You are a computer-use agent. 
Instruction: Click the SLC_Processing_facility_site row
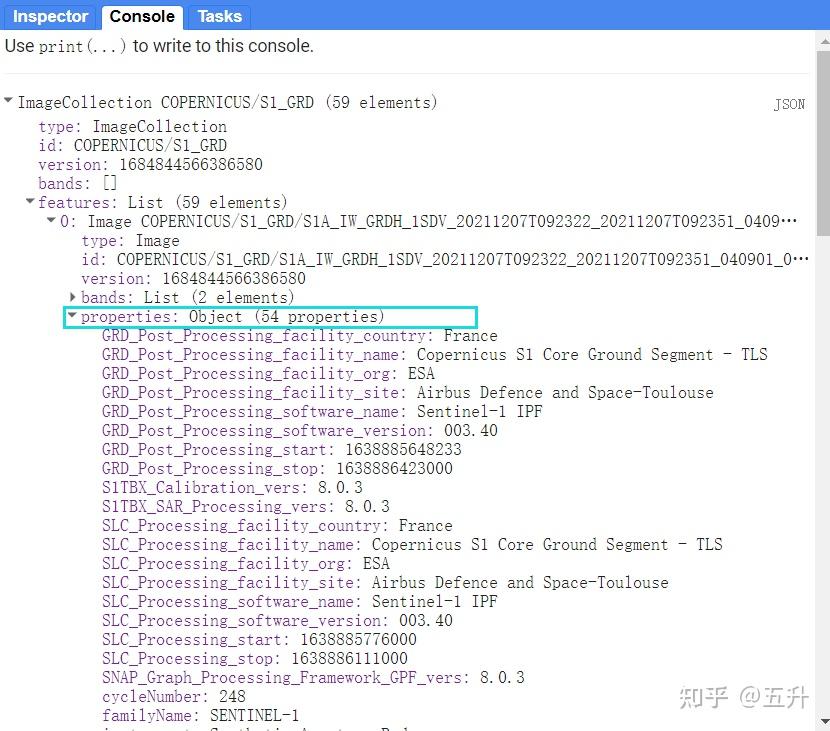(x=385, y=583)
